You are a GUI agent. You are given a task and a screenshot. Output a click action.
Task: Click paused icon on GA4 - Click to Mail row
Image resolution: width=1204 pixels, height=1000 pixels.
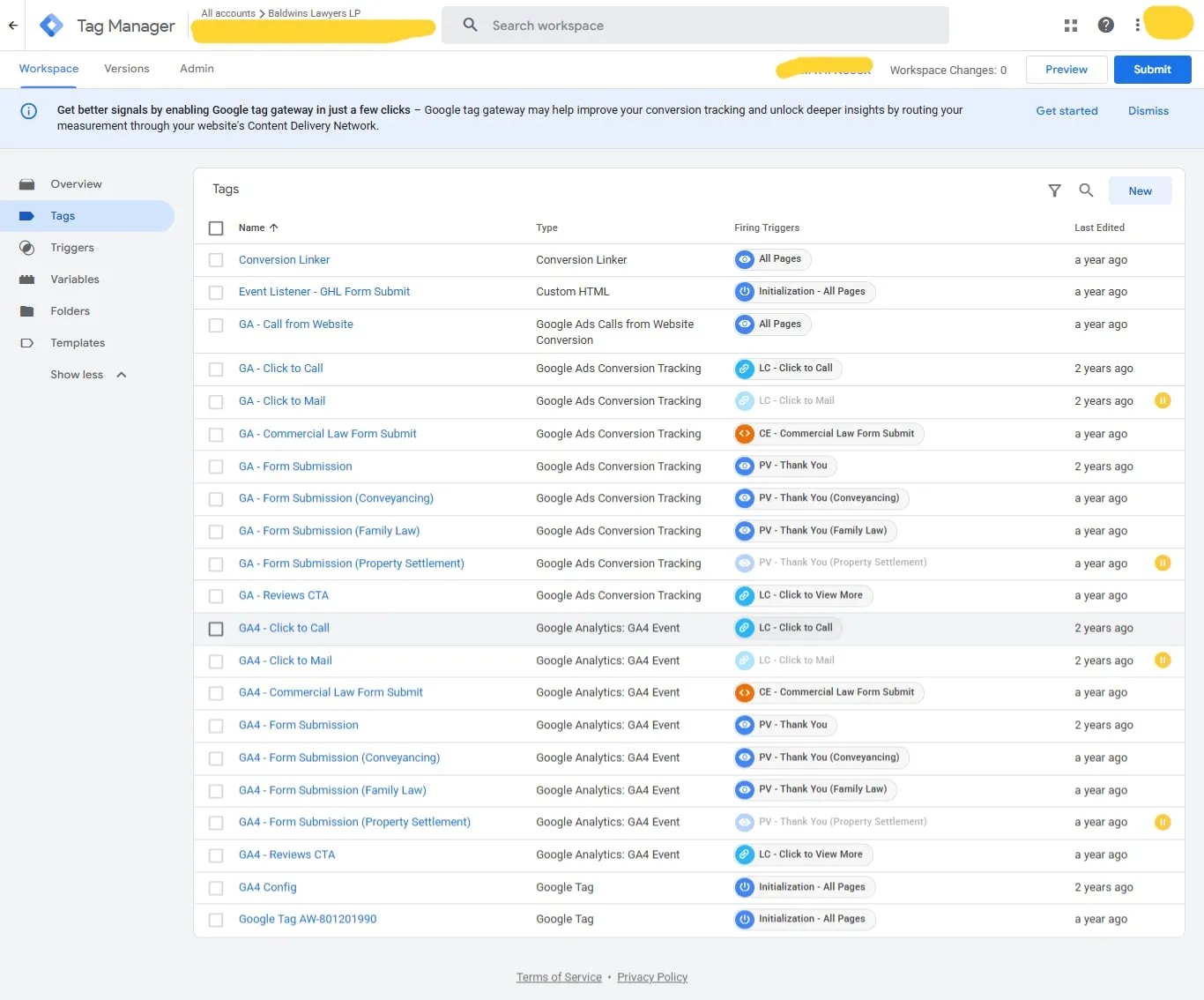[x=1163, y=660]
